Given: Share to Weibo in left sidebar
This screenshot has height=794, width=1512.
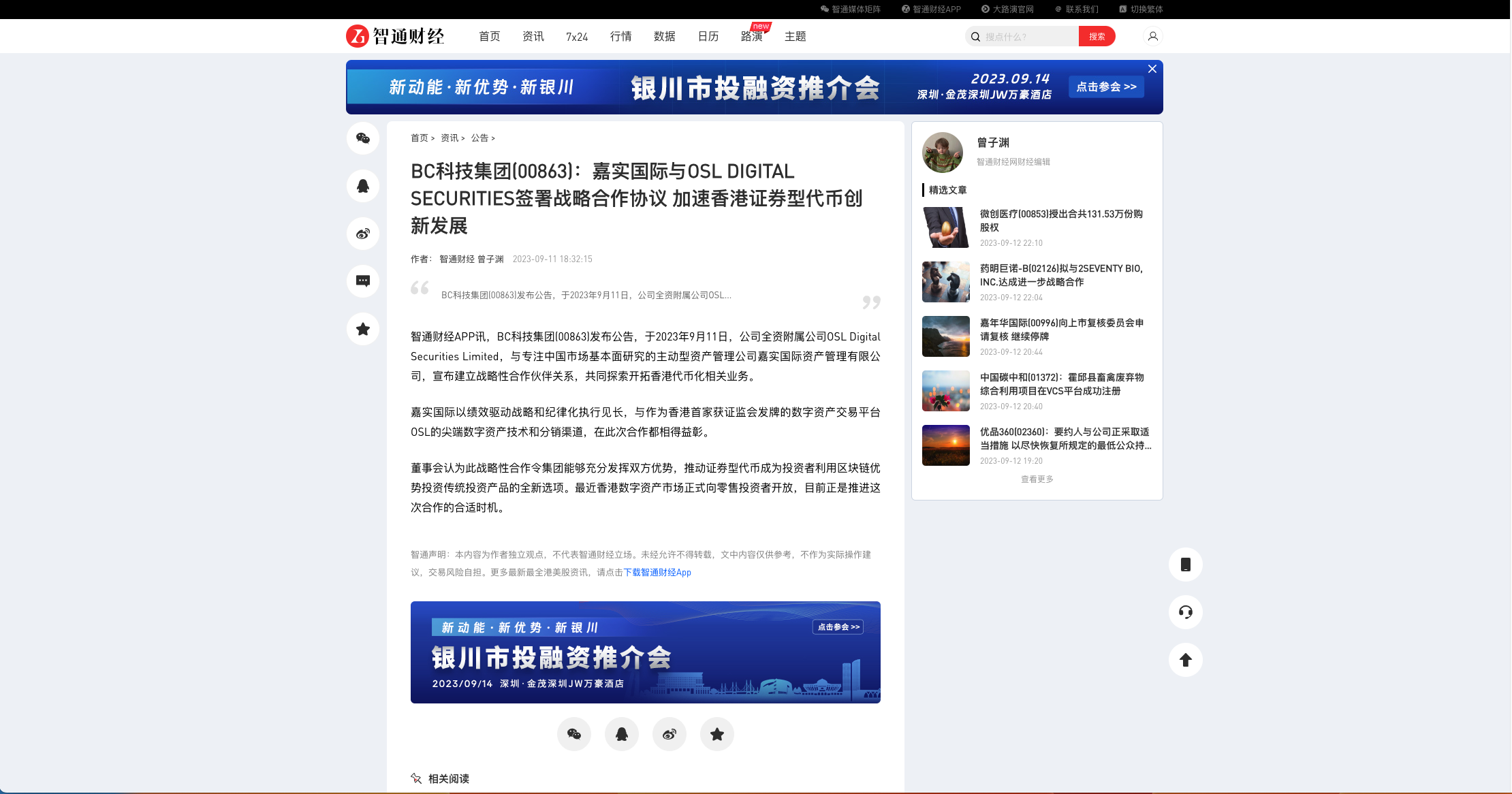Looking at the screenshot, I should click(363, 234).
